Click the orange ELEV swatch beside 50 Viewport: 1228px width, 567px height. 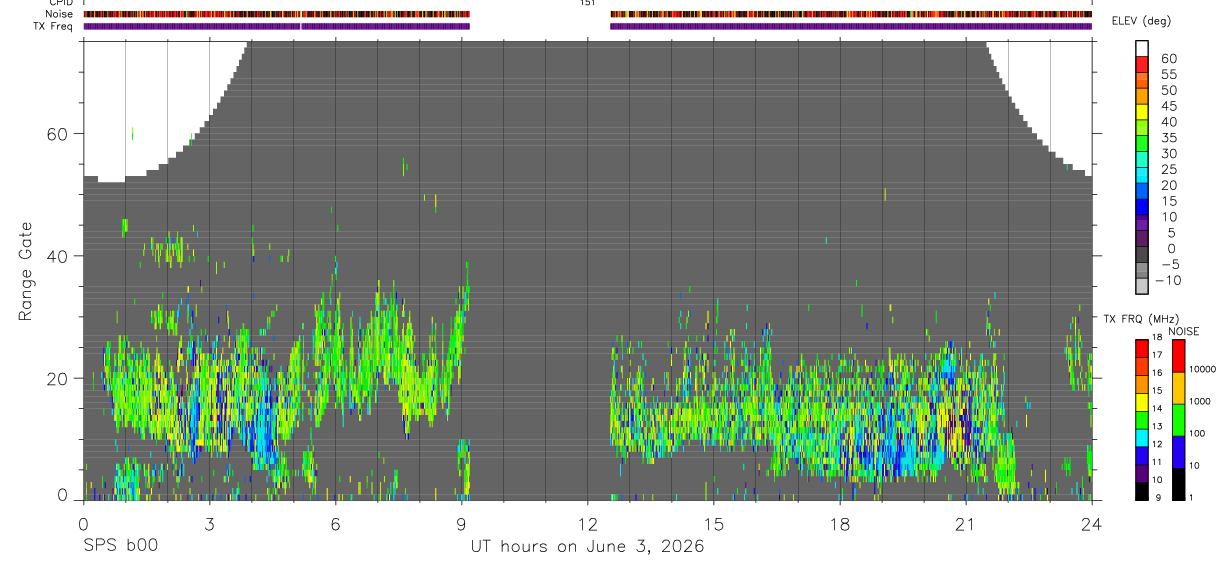click(x=1142, y=97)
